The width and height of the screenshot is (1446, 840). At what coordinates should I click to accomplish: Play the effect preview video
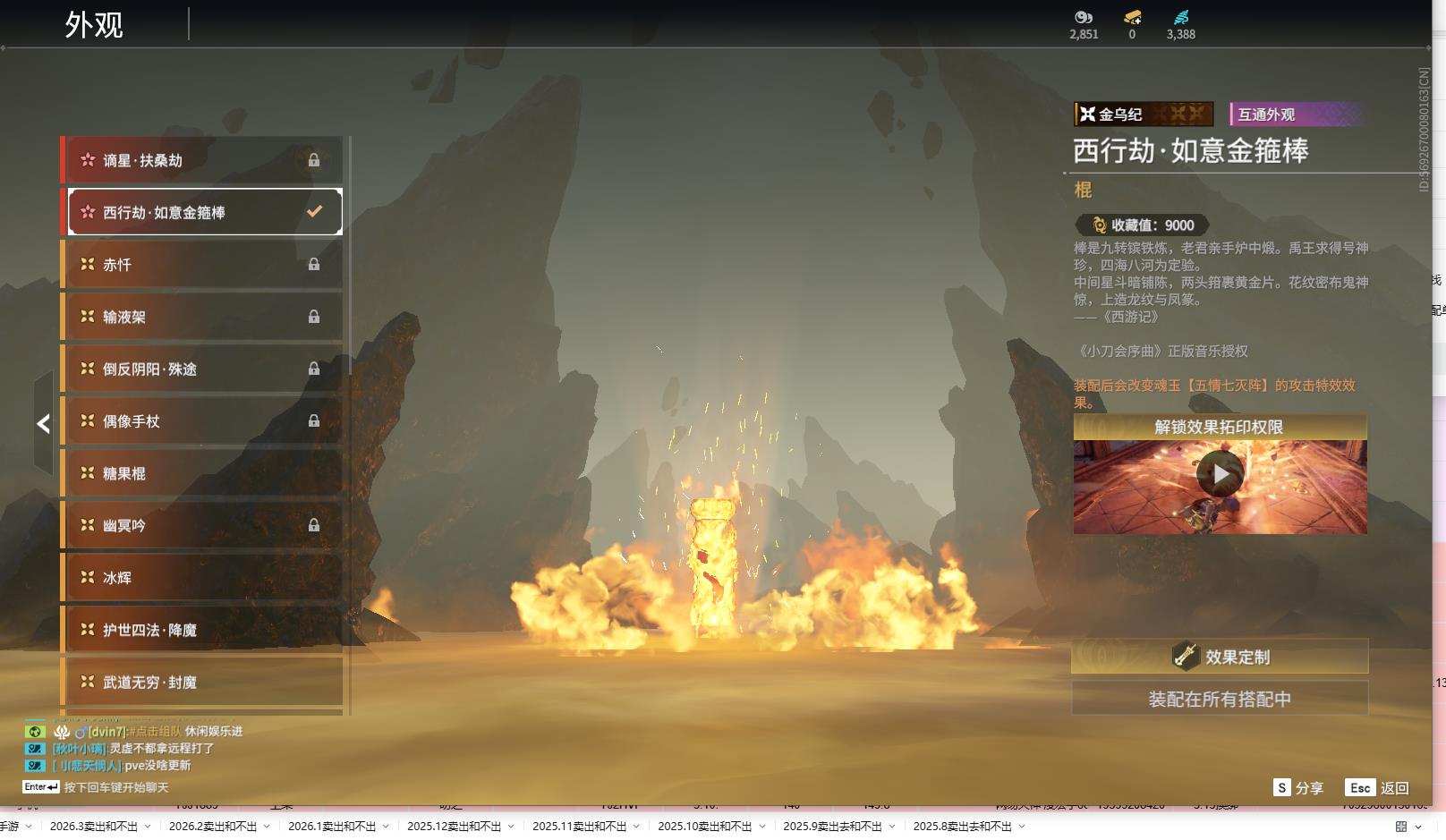click(1220, 473)
